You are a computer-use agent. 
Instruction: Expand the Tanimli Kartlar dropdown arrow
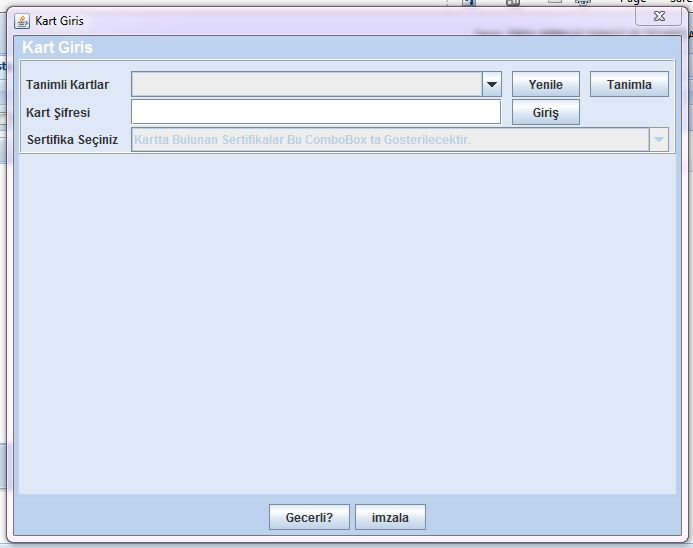point(491,85)
